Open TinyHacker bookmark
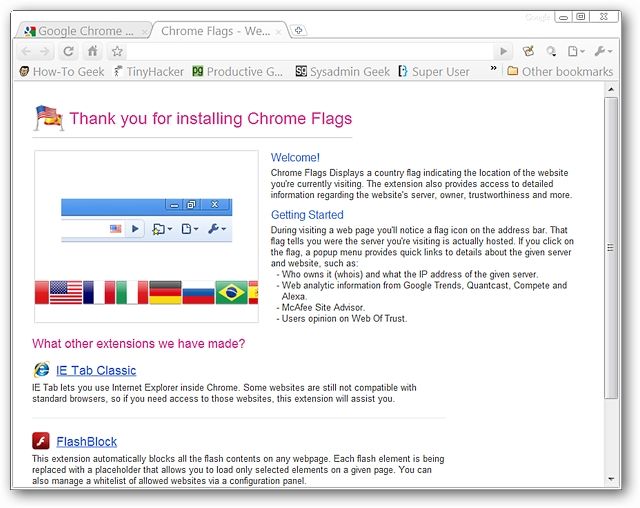 [149, 72]
